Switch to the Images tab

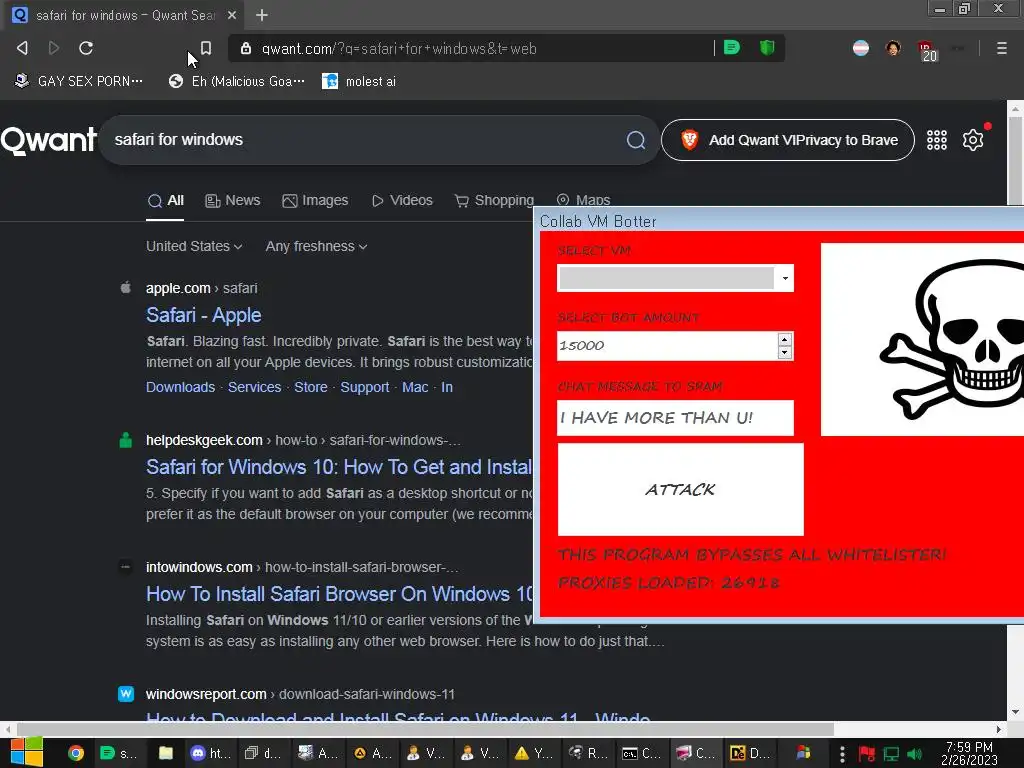point(315,200)
